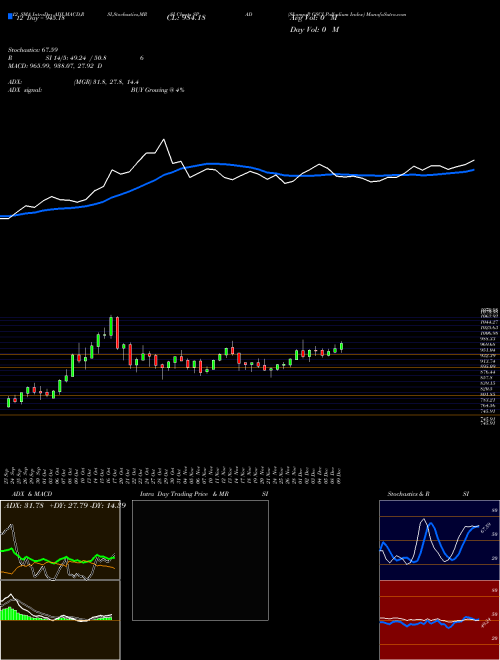Image resolution: width=500 pixels, height=660 pixels.
Task: Select the 'Stochastics: 67.59' reading
Action: click(32, 50)
